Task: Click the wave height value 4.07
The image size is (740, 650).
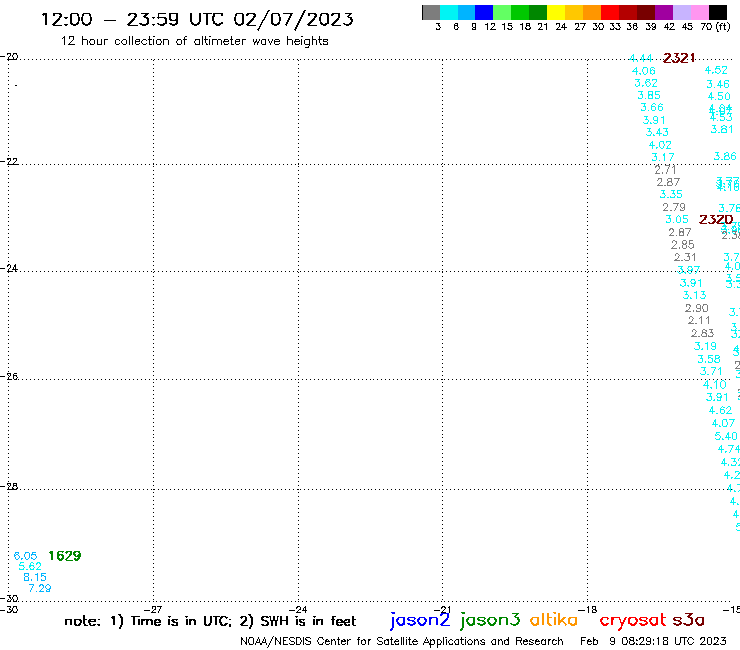Action: point(723,423)
